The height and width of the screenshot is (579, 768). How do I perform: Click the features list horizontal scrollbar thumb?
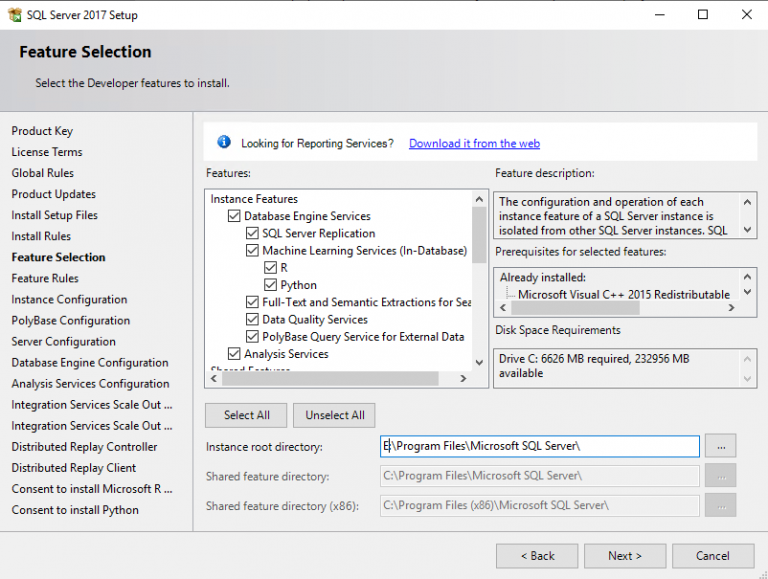click(x=330, y=378)
